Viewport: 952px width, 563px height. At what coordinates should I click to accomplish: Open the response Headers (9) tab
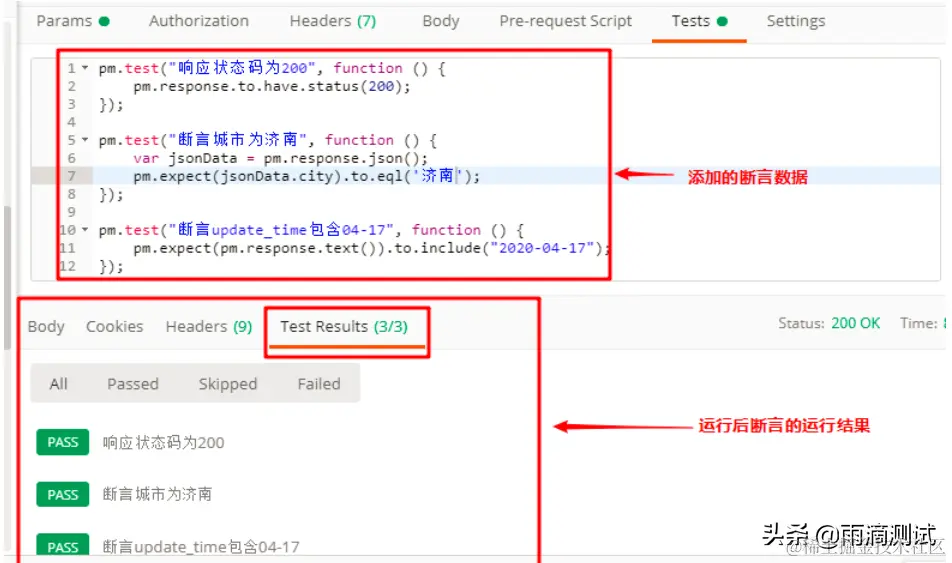[209, 327]
